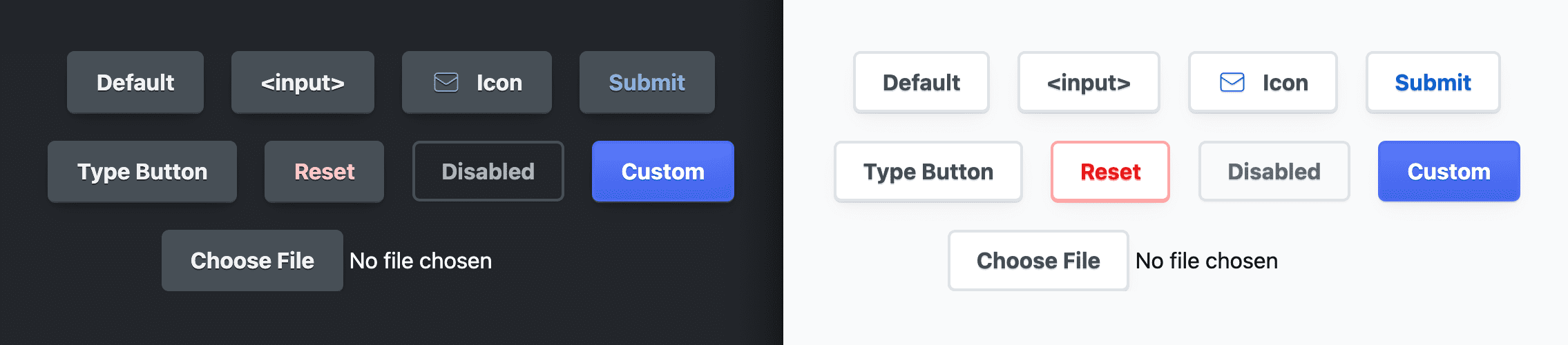Click the envelope icon in the dark theme Icon button
This screenshot has width=1568, height=345.
coord(446,83)
